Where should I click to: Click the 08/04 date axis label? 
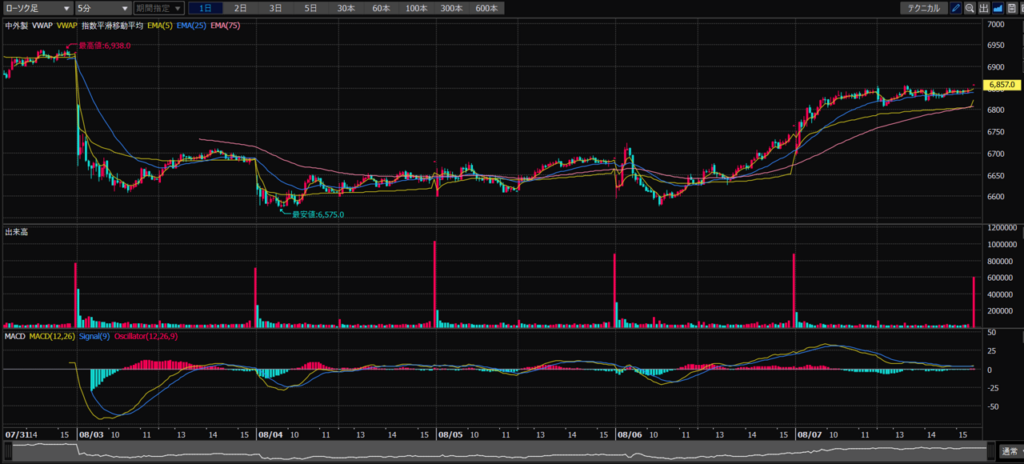pyautogui.click(x=268, y=434)
